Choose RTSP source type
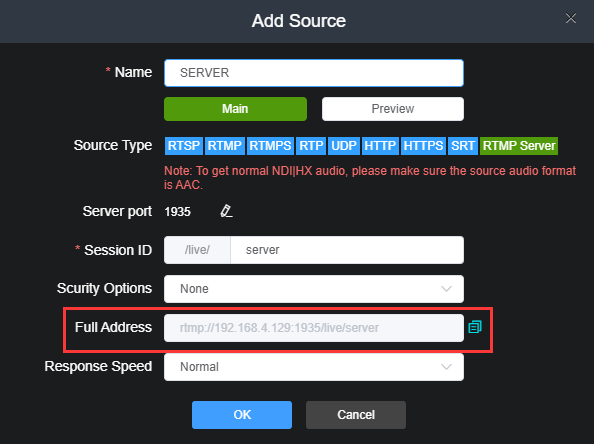 184,146
